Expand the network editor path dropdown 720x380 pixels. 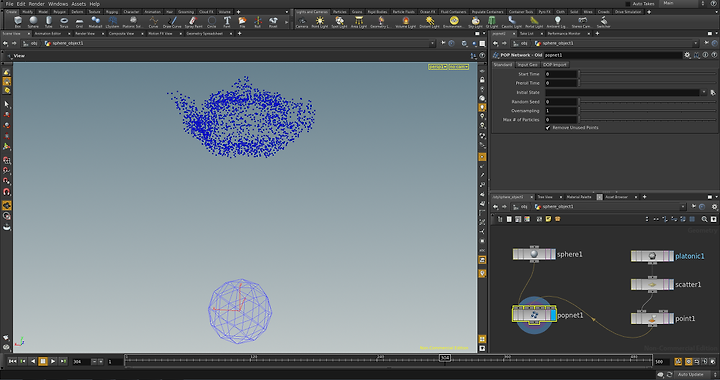coord(682,207)
